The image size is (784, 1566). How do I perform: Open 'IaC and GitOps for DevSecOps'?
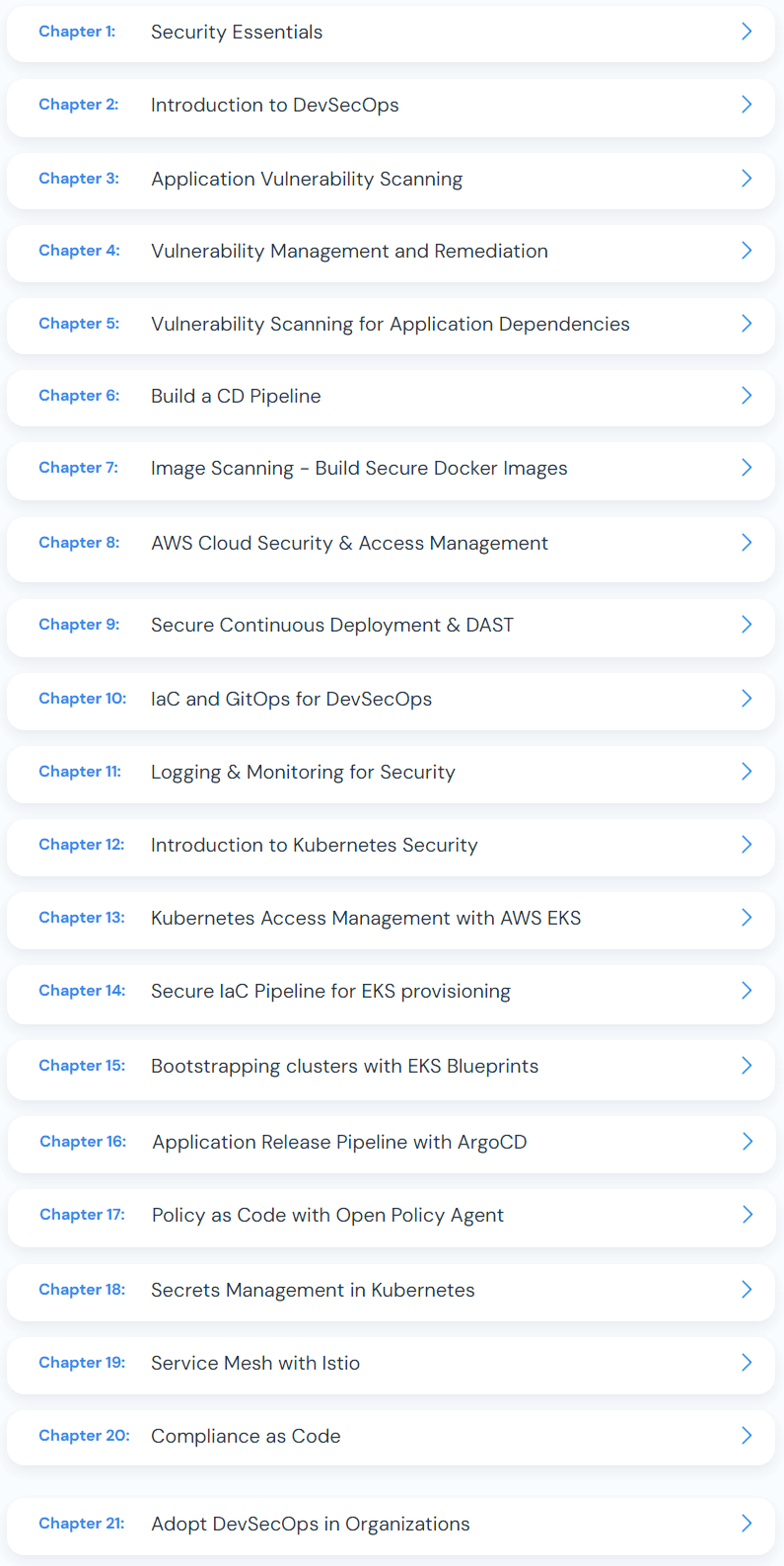[291, 699]
